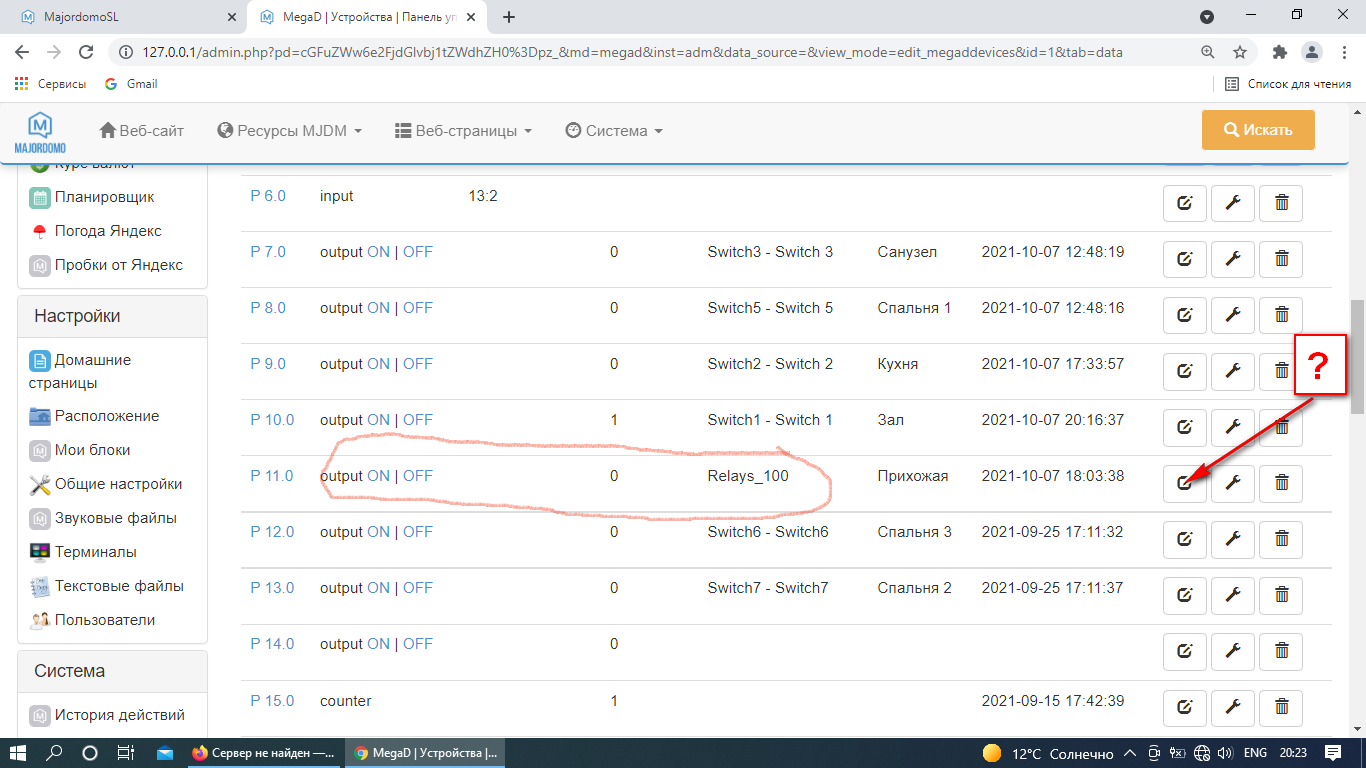Open the Chrome extensions puzzle icon
Image resolution: width=1366 pixels, height=768 pixels.
1279,52
